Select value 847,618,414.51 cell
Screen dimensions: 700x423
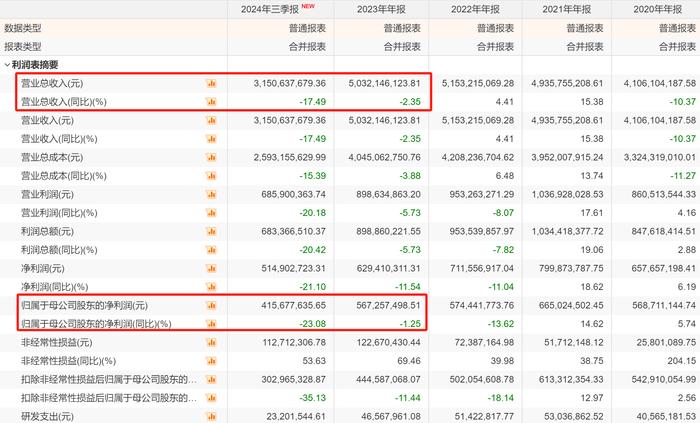pyautogui.click(x=664, y=232)
